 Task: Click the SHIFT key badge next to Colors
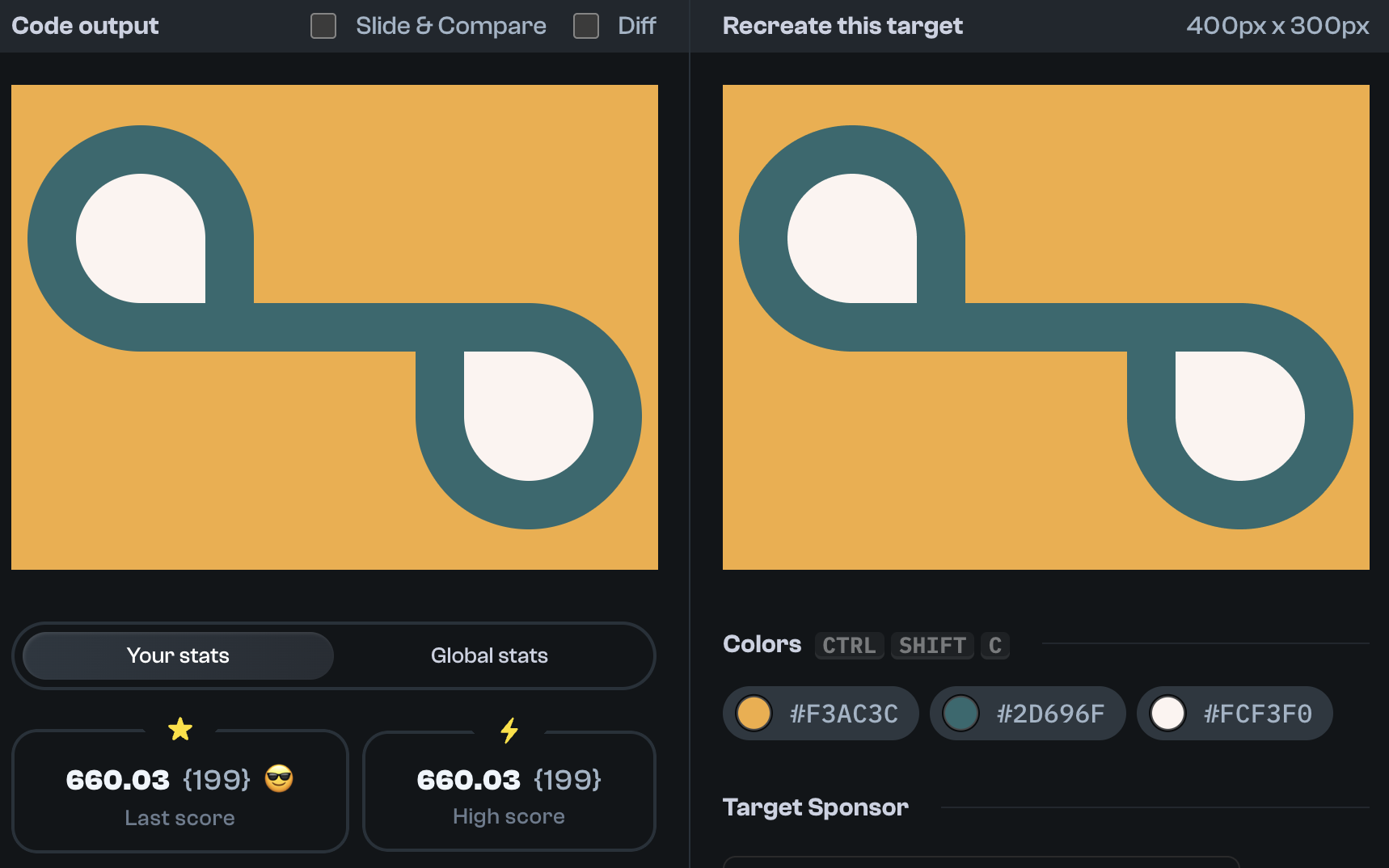[931, 645]
